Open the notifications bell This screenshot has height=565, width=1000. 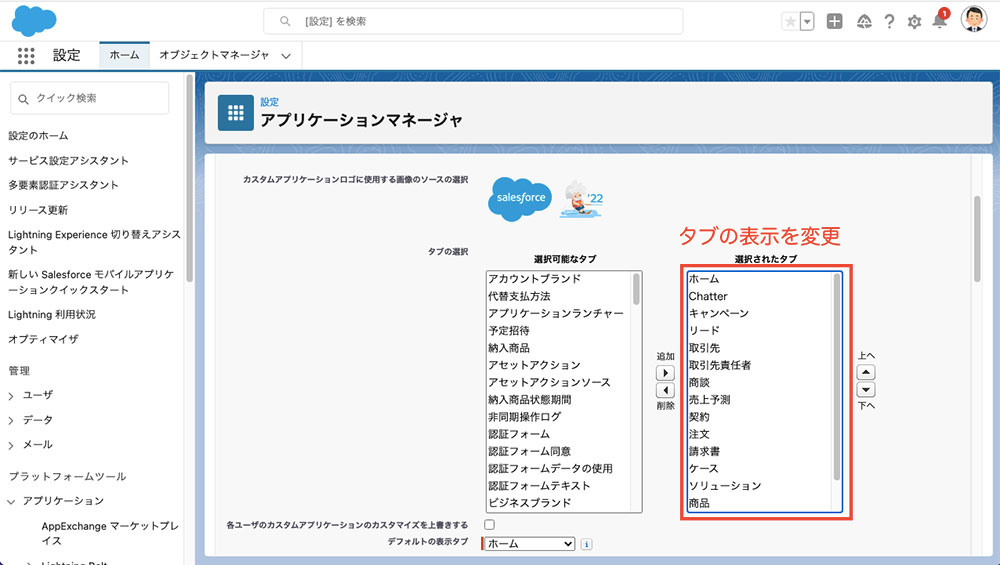coord(940,19)
